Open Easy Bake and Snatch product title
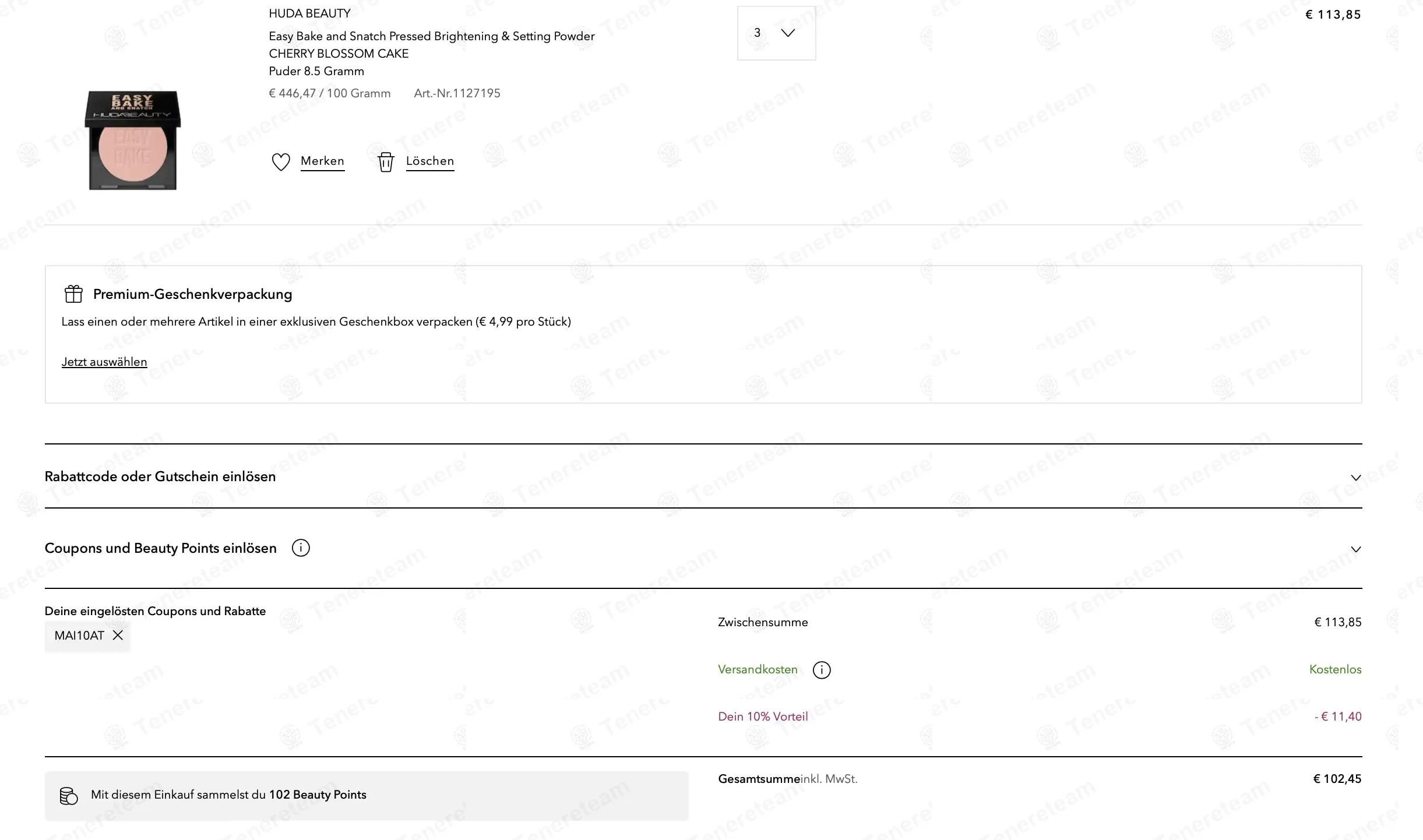 pyautogui.click(x=432, y=36)
